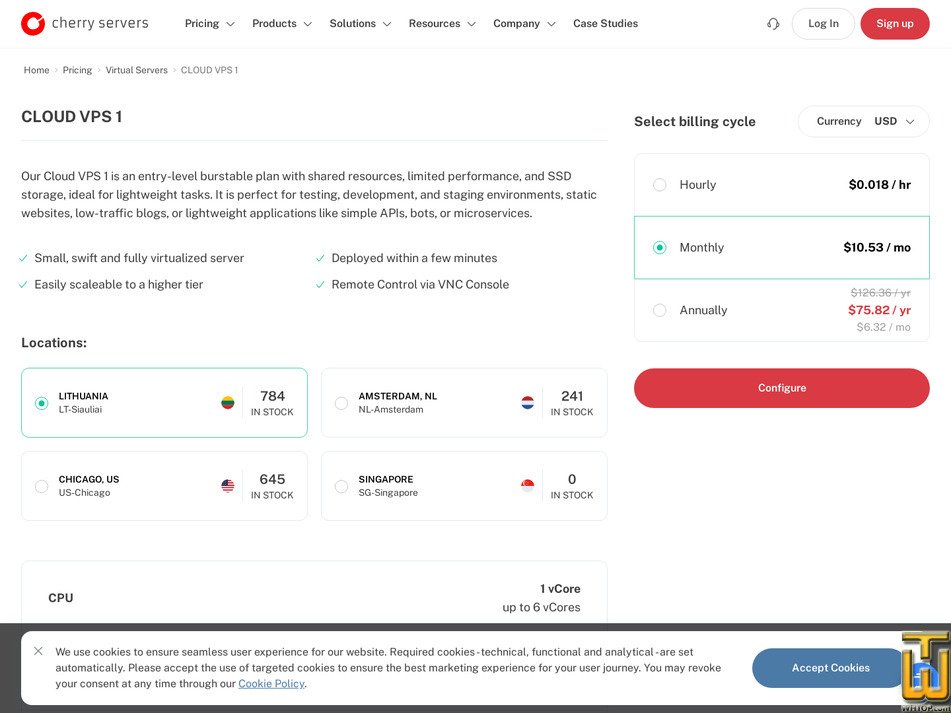Click the $6.32 / mo annual equivalent
This screenshot has width=951, height=713.
coord(883,327)
